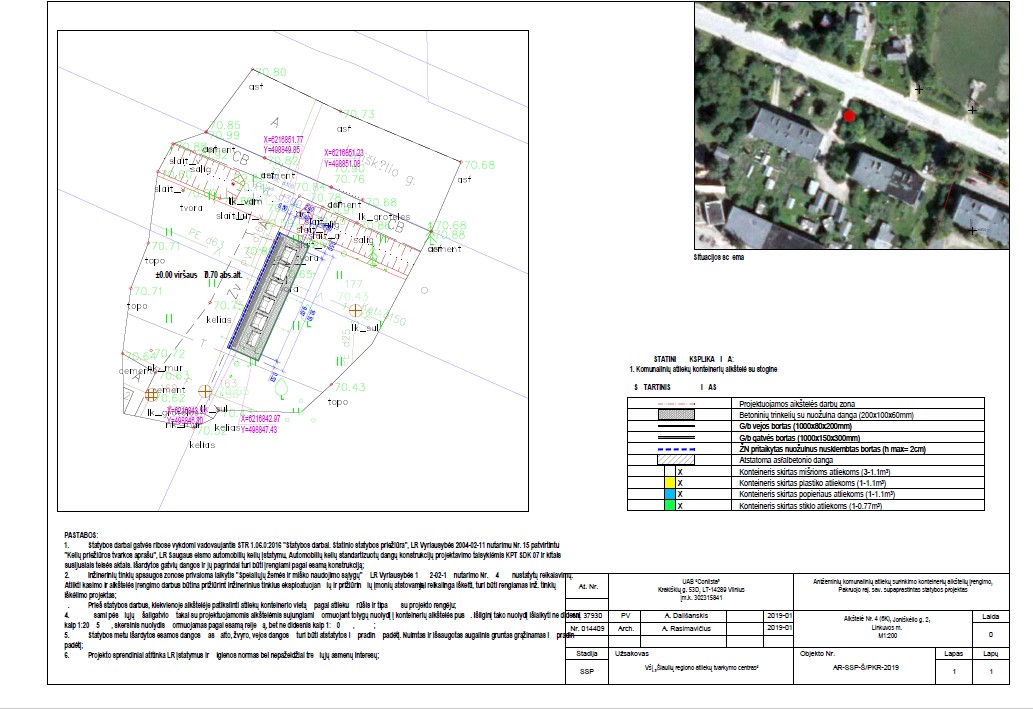The width and height of the screenshot is (1033, 709).
Task: Click the deciduous tree symbol below the container pad
Action: pyautogui.click(x=282, y=387)
